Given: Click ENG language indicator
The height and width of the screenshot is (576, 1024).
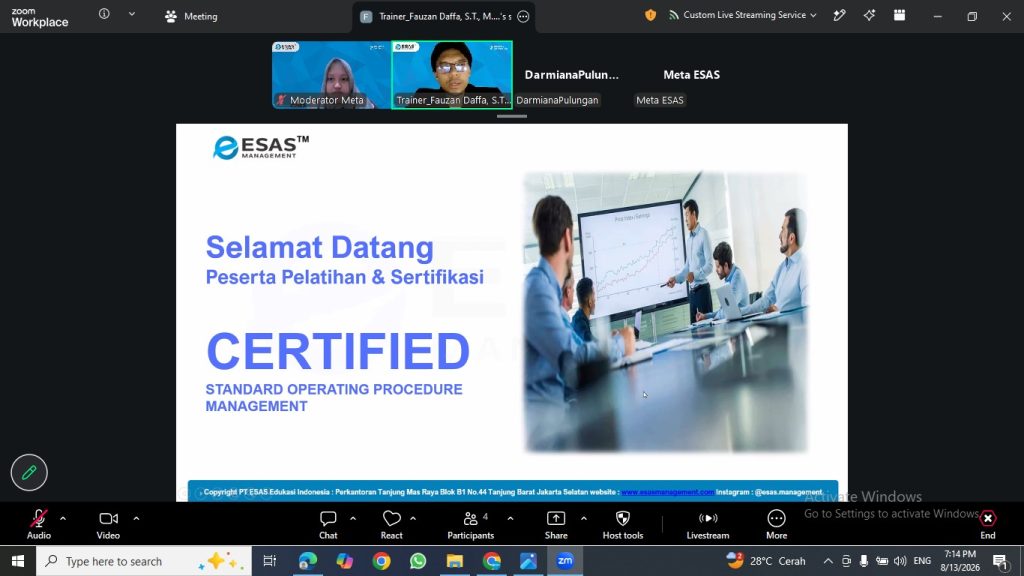Looking at the screenshot, I should click(921, 561).
